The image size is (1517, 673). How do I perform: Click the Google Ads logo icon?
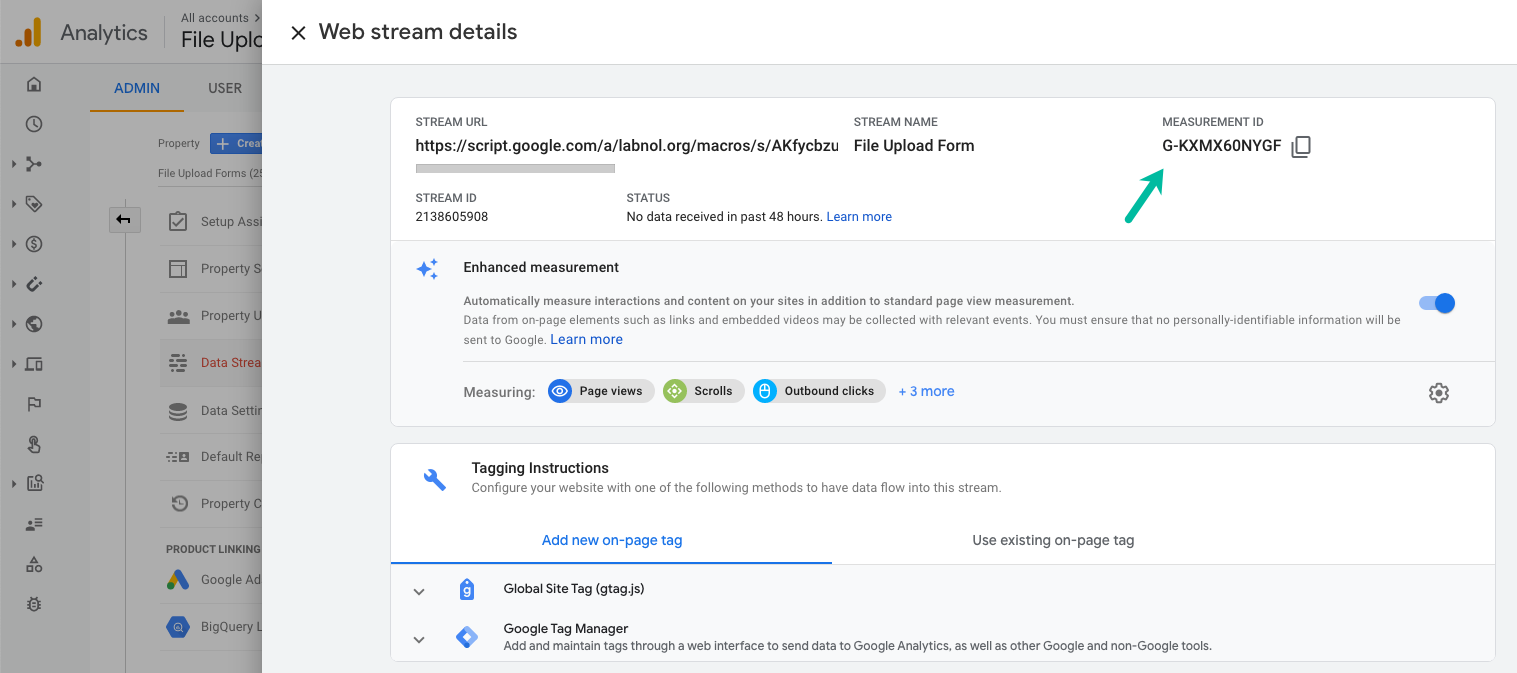tap(178, 580)
